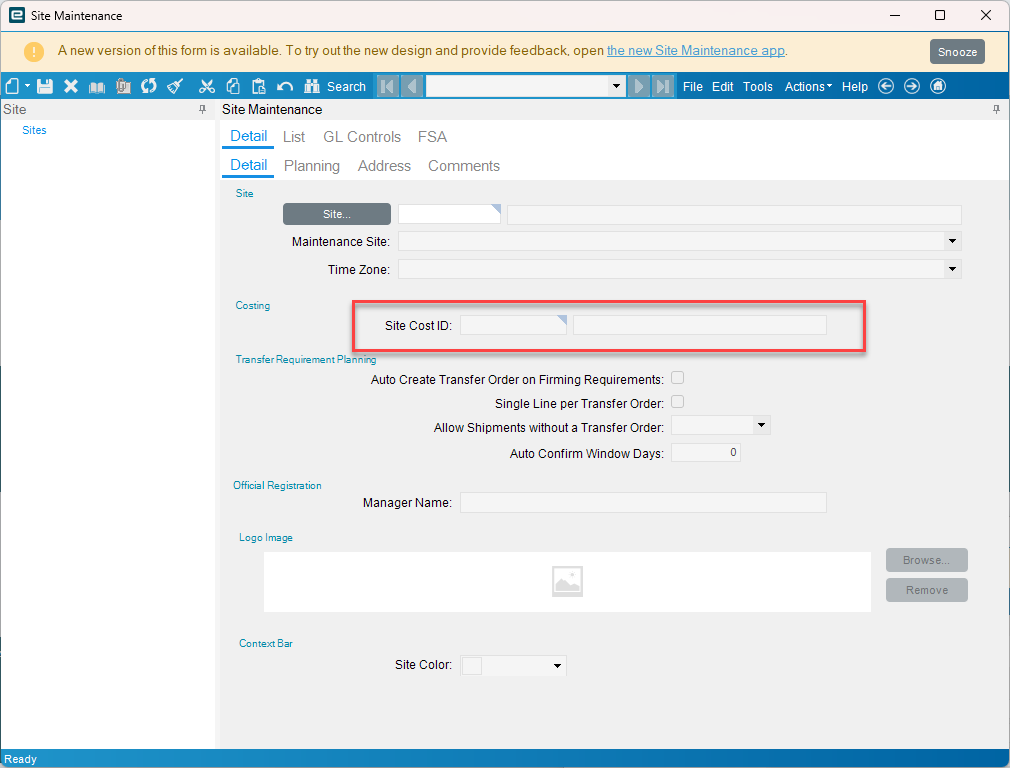Image resolution: width=1010 pixels, height=768 pixels.
Task: Click the Site... button
Action: tap(337, 214)
